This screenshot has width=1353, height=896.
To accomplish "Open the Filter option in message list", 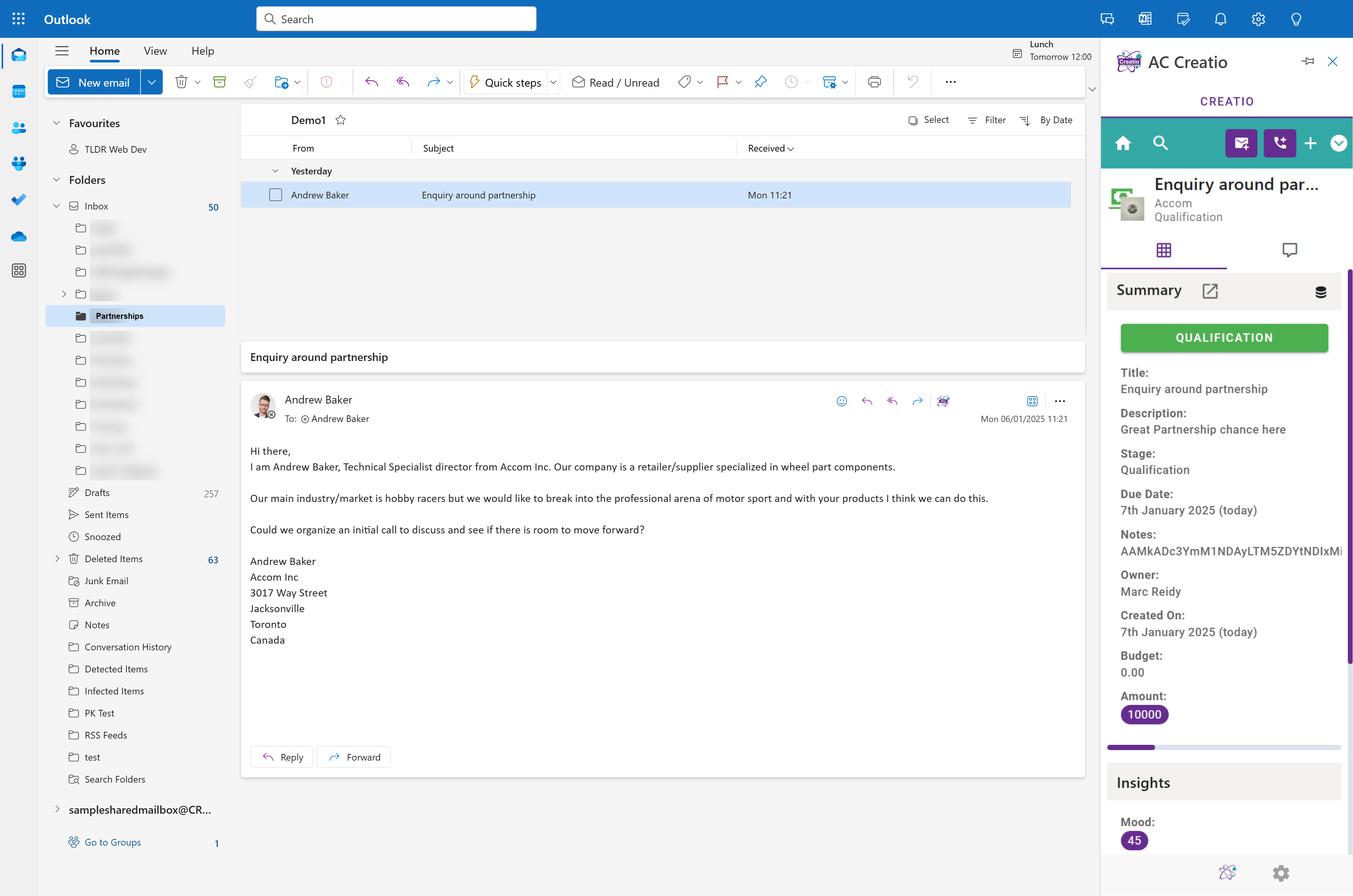I will pos(987,120).
